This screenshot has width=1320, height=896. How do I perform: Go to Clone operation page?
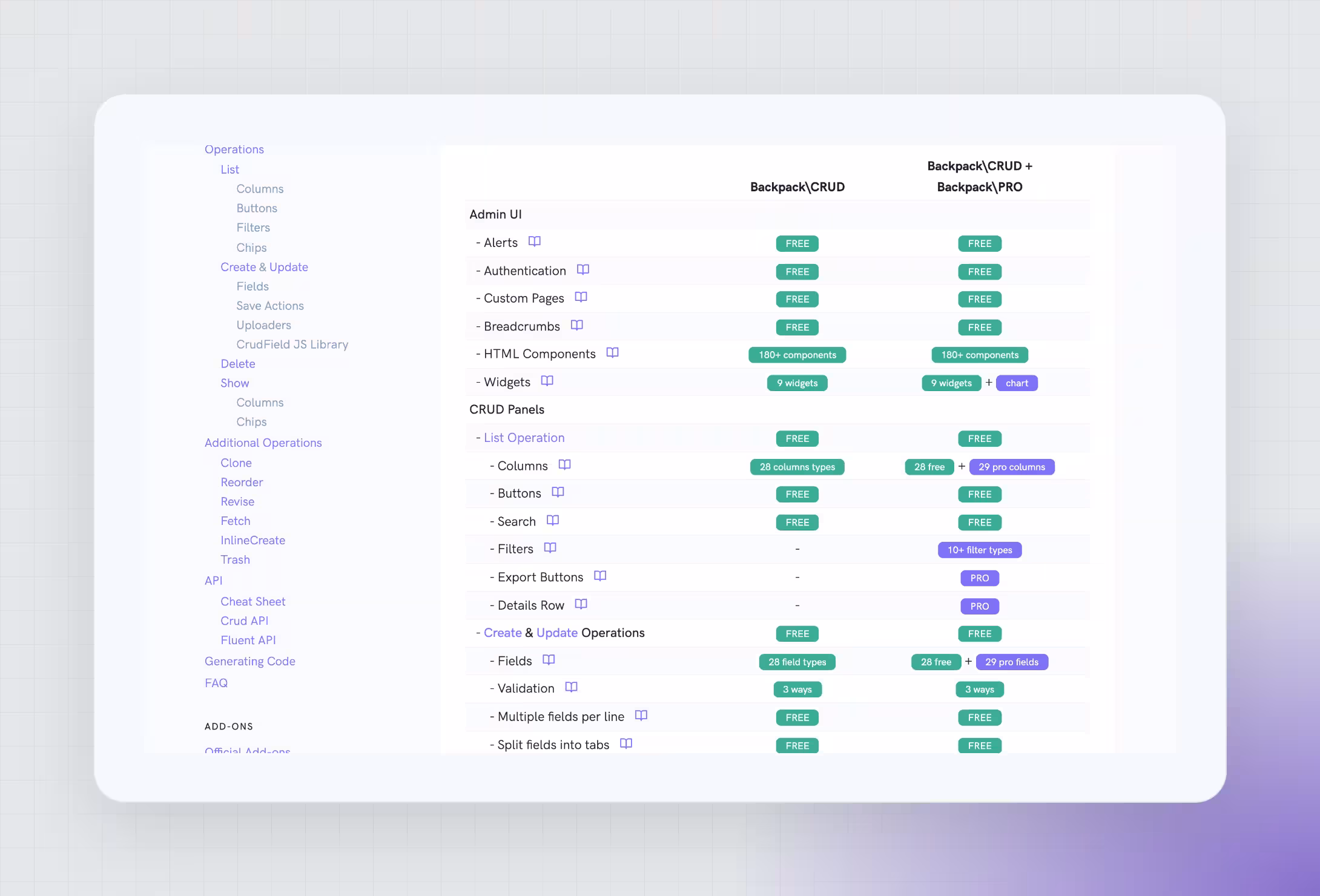(x=236, y=463)
